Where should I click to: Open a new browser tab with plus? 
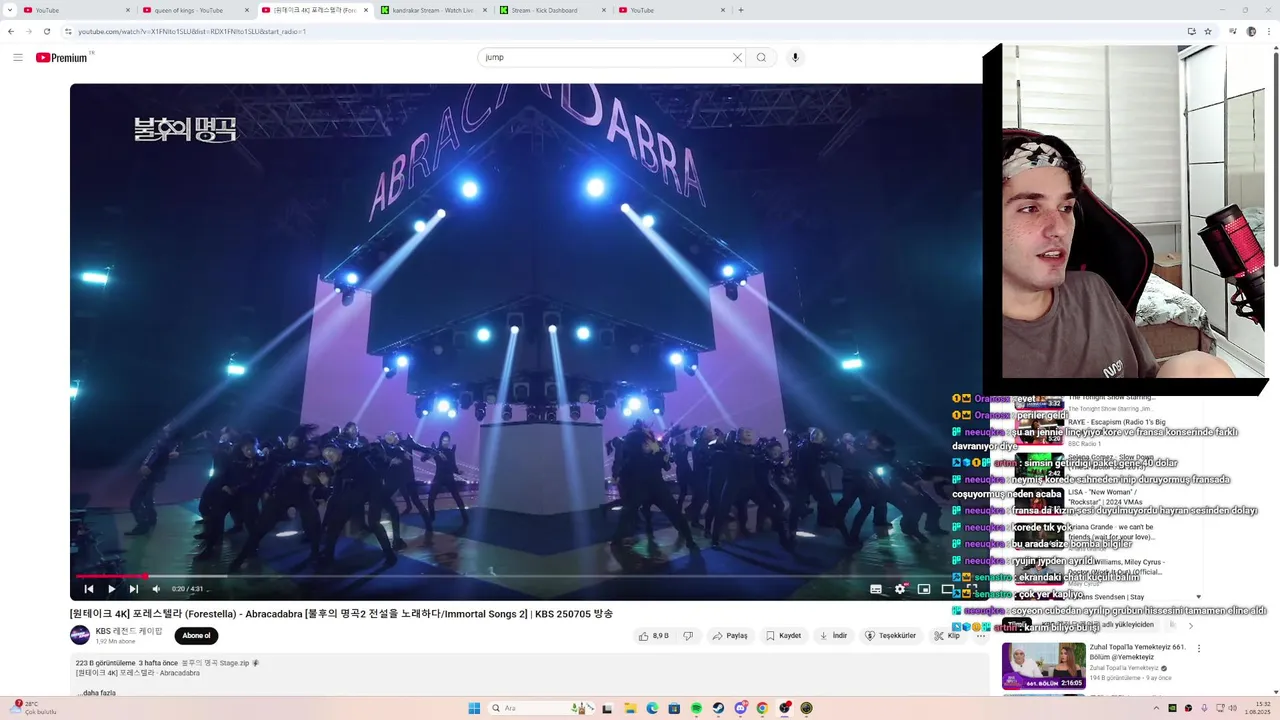pyautogui.click(x=741, y=10)
